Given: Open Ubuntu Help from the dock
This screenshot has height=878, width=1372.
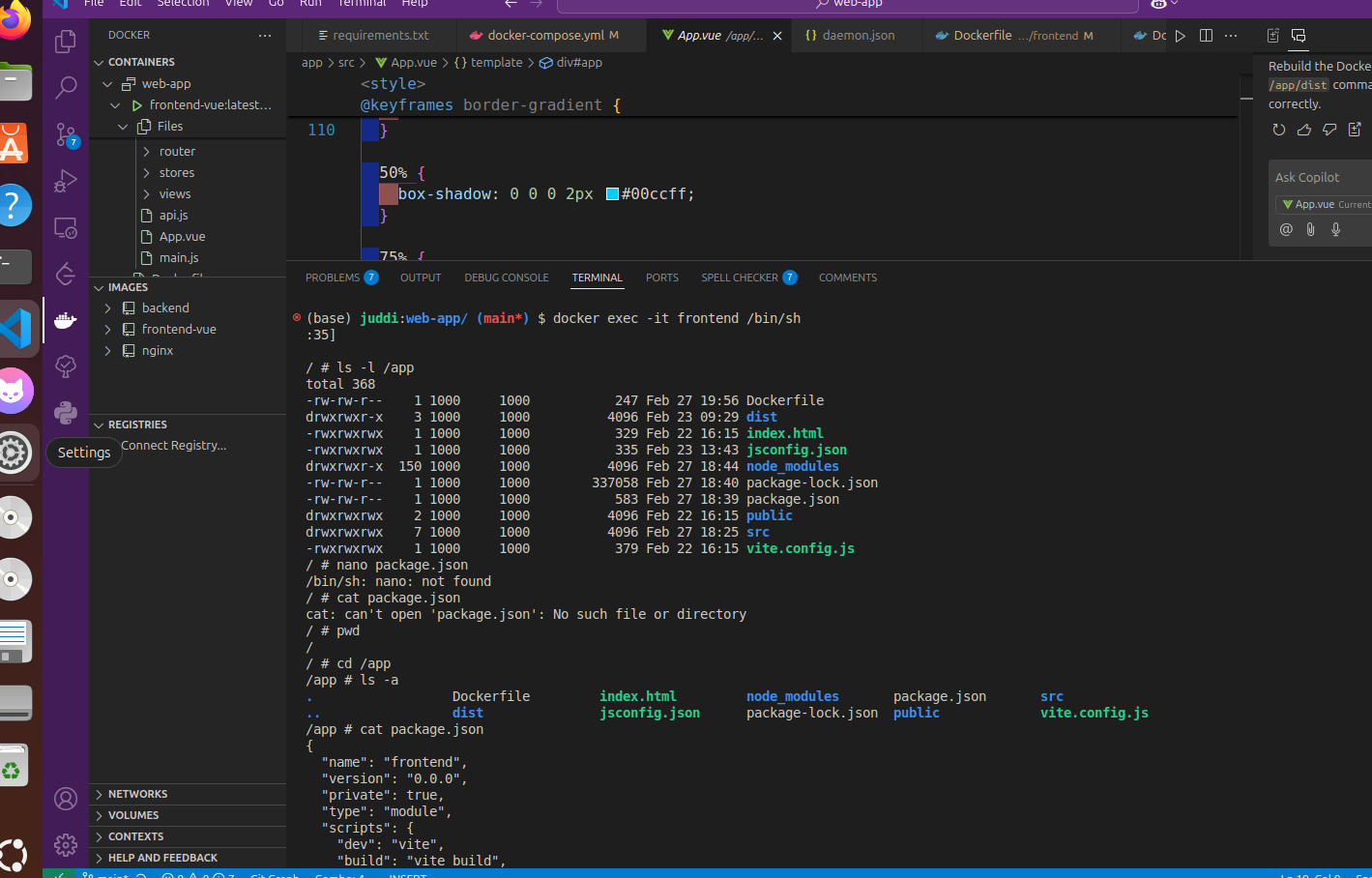Looking at the screenshot, I should (14, 205).
